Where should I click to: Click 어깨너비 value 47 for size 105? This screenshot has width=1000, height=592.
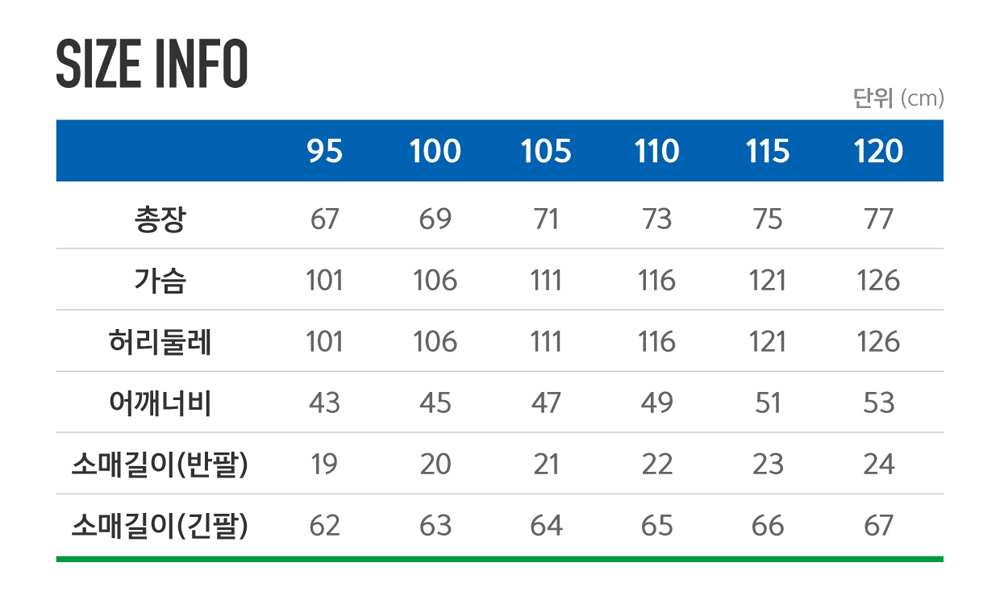[546, 403]
